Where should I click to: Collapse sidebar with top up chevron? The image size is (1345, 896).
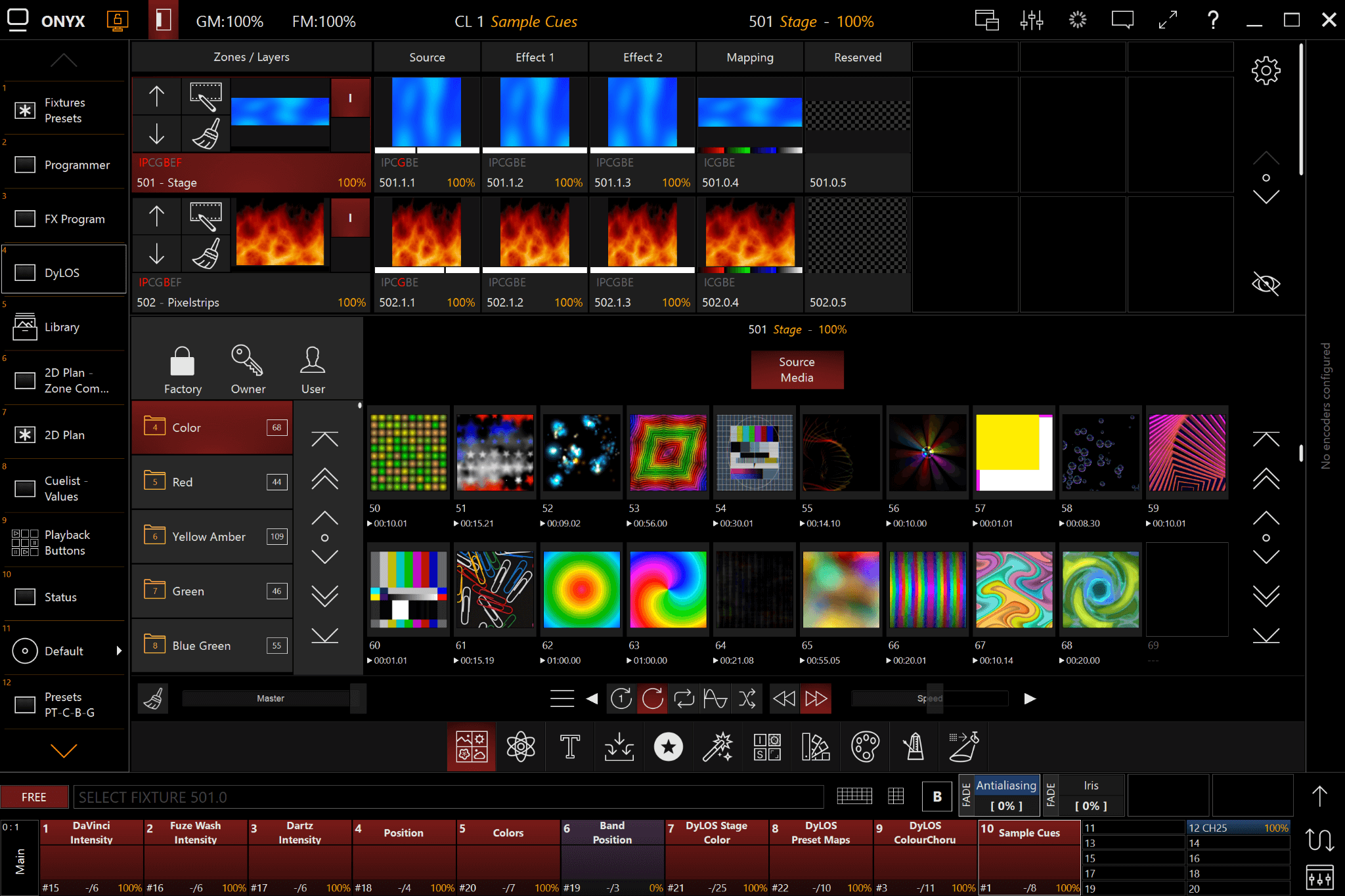(64, 61)
